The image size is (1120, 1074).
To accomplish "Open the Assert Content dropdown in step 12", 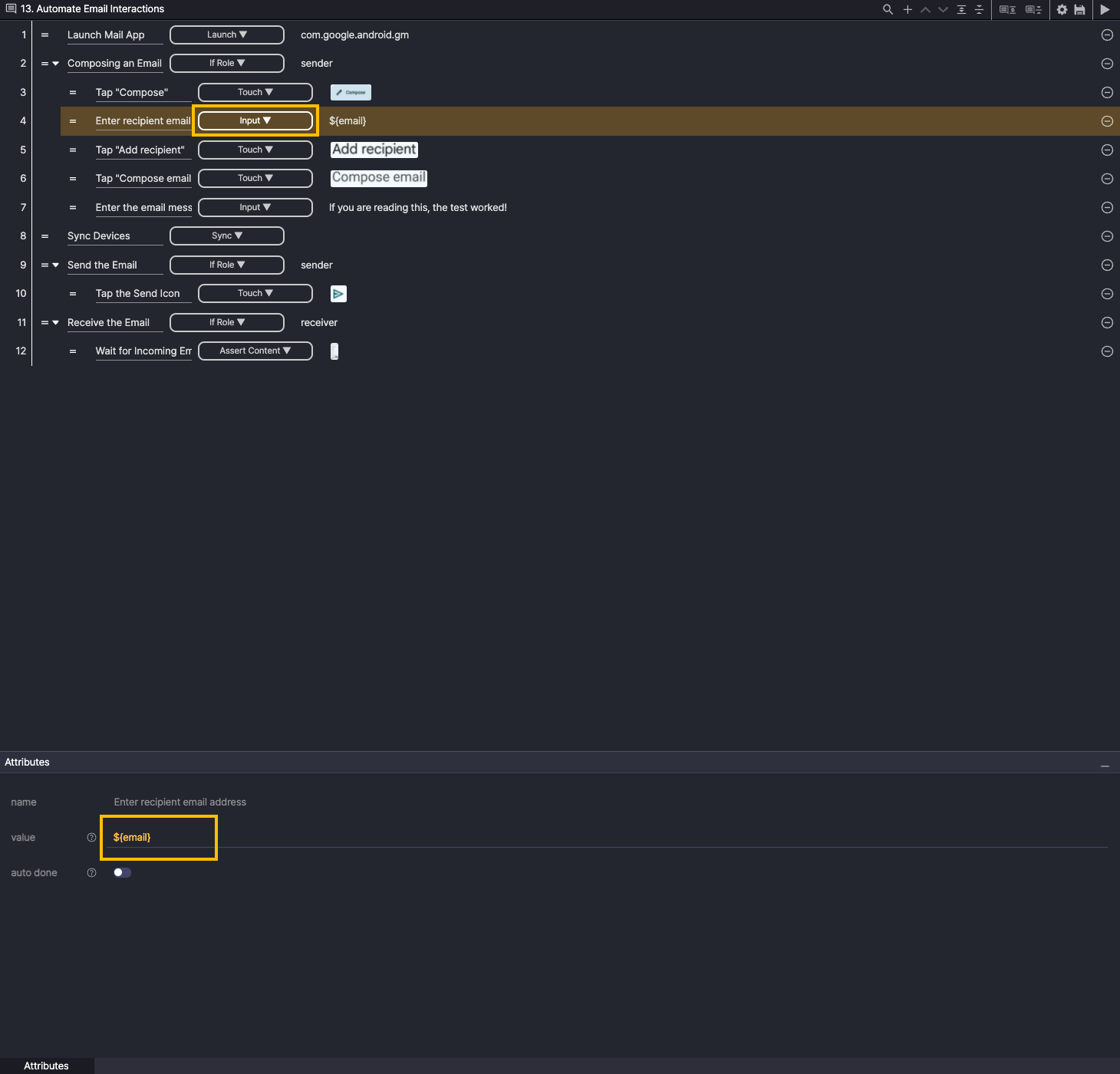I will (x=255, y=351).
